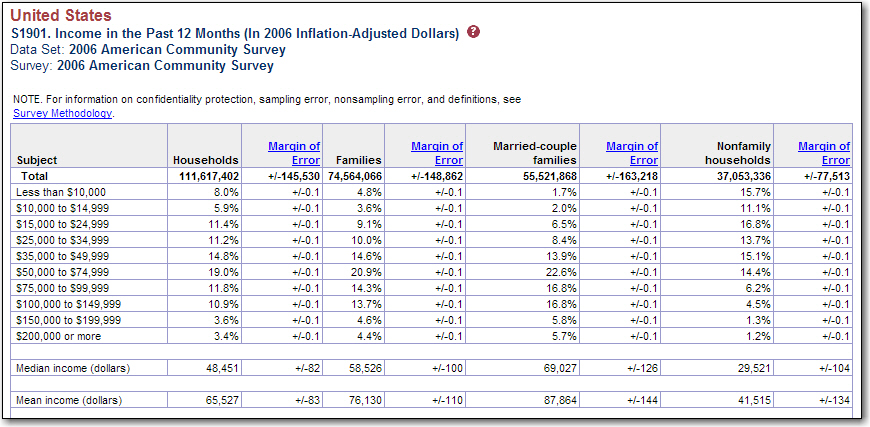Click the Less than $10,000 row label
Screen dimensions: 870x427
click(61, 191)
